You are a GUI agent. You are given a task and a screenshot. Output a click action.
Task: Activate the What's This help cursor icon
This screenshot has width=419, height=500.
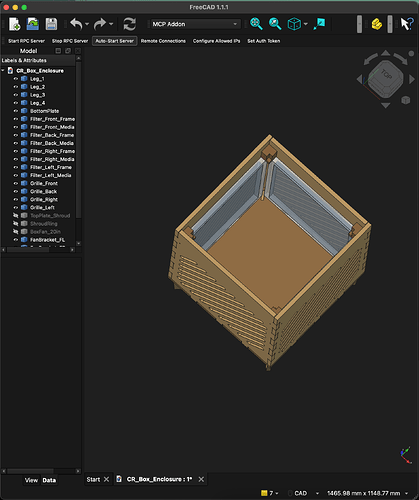[x=407, y=24]
